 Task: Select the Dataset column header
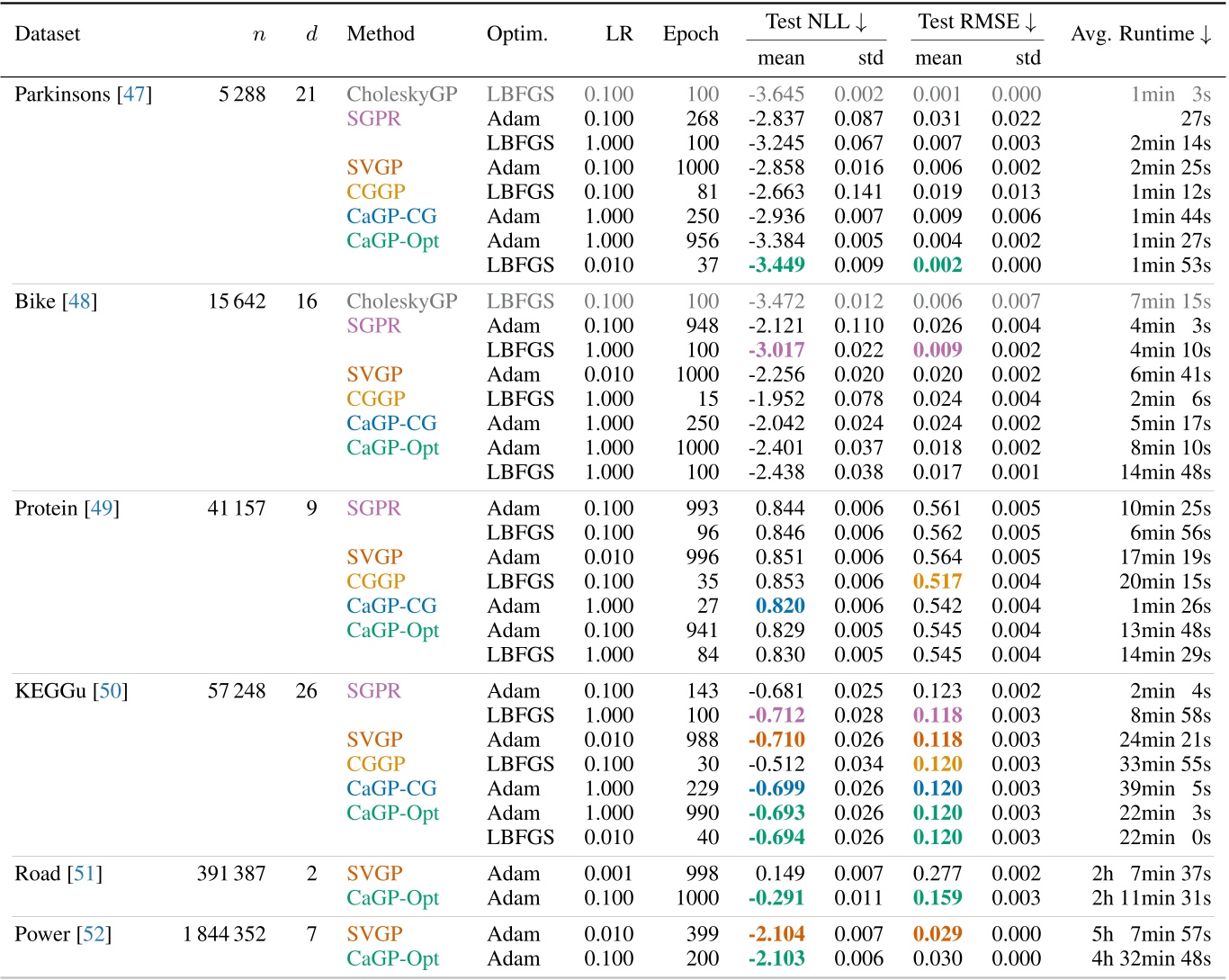pos(48,33)
